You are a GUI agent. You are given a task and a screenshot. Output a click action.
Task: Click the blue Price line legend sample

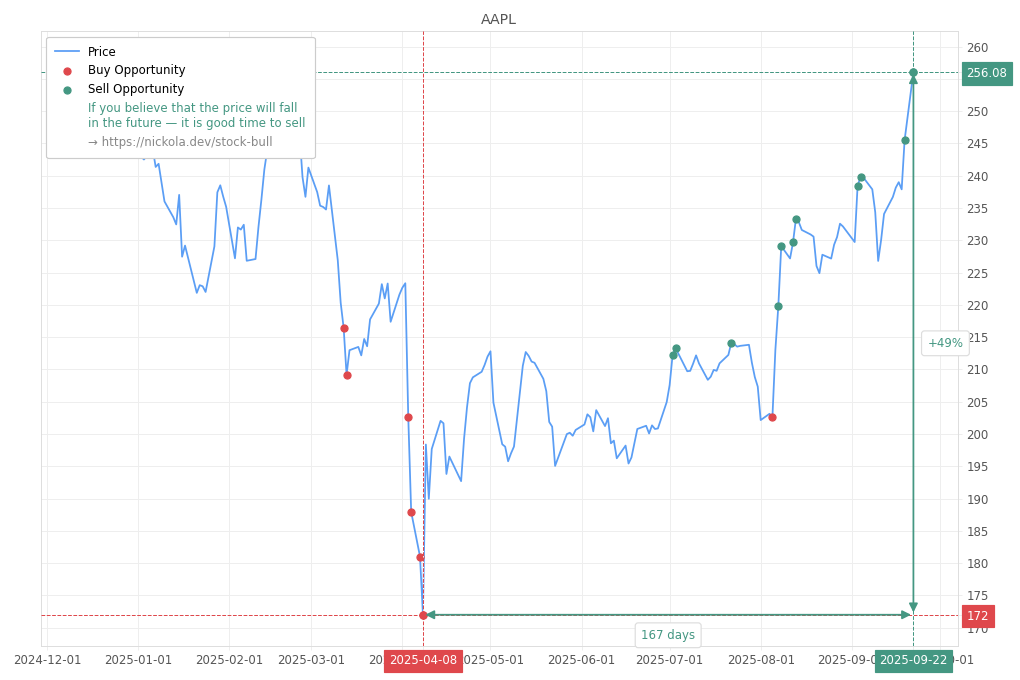[x=67, y=52]
